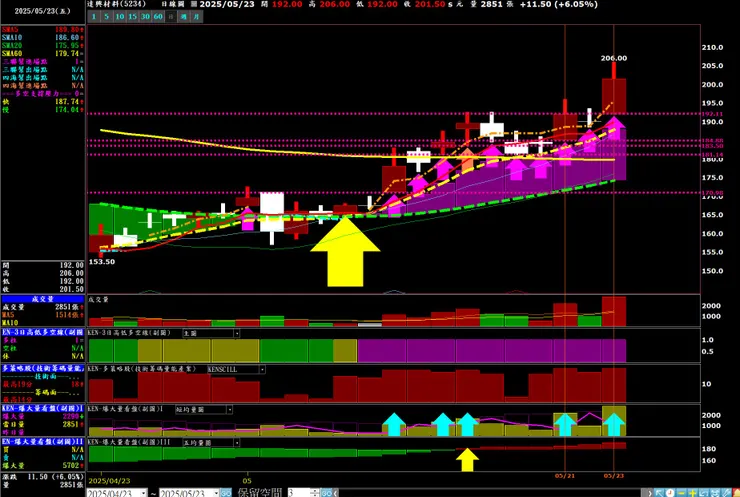Click the yellow plus zoom-in icon
Viewport: 740px width, 497px height.
692,493
